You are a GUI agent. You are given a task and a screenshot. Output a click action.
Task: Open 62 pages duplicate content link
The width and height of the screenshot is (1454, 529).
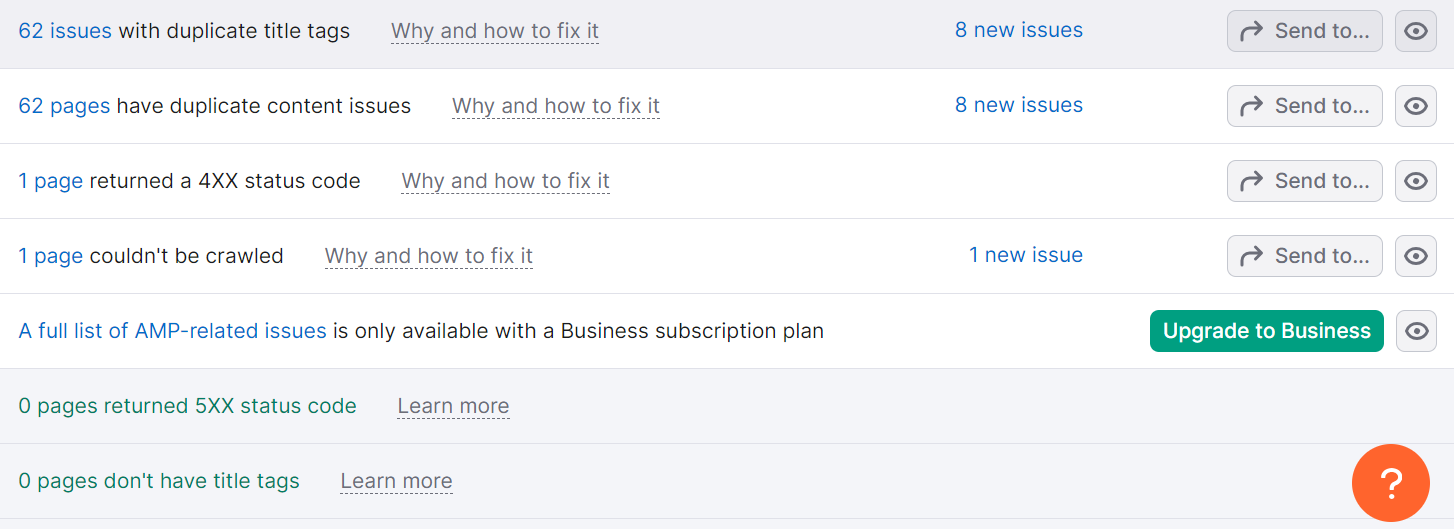point(64,106)
